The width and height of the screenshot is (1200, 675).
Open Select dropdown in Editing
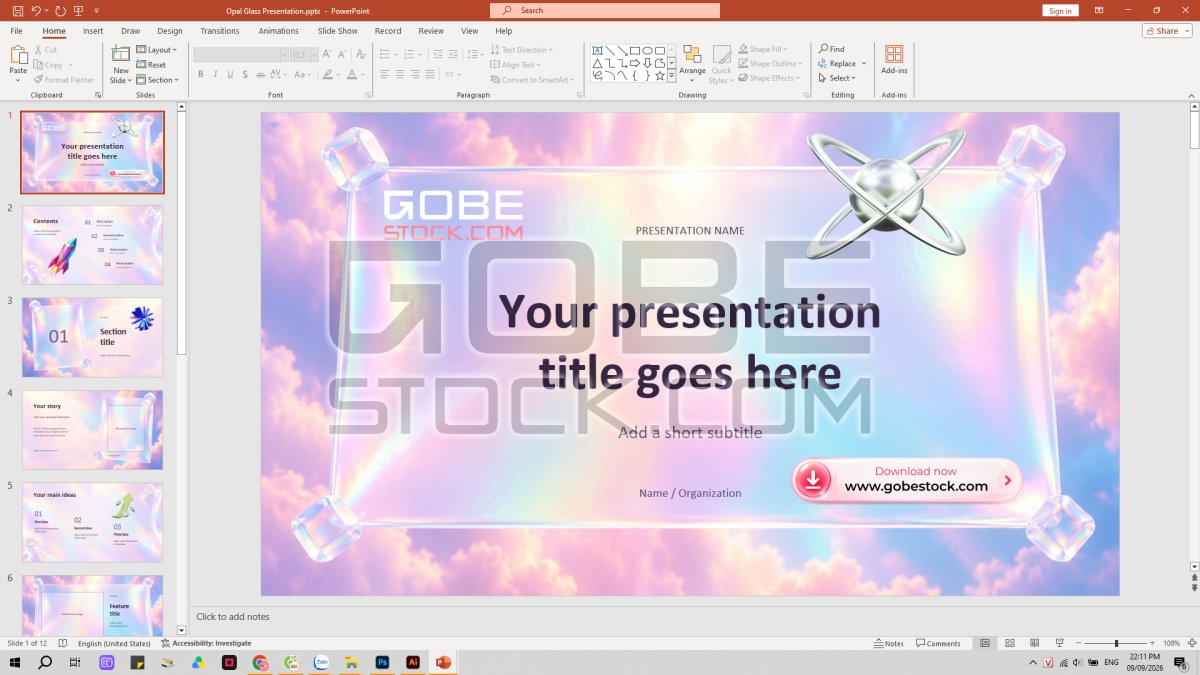tap(837, 78)
